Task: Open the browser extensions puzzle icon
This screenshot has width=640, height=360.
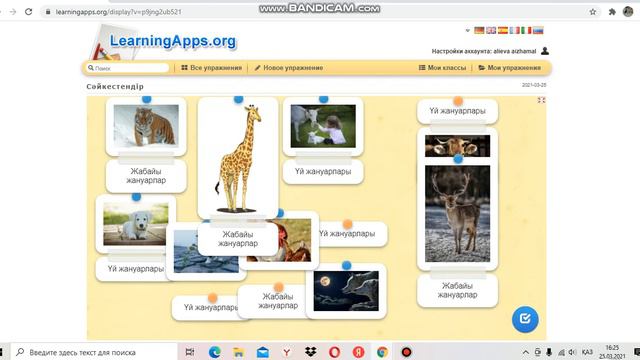Action: (x=612, y=12)
